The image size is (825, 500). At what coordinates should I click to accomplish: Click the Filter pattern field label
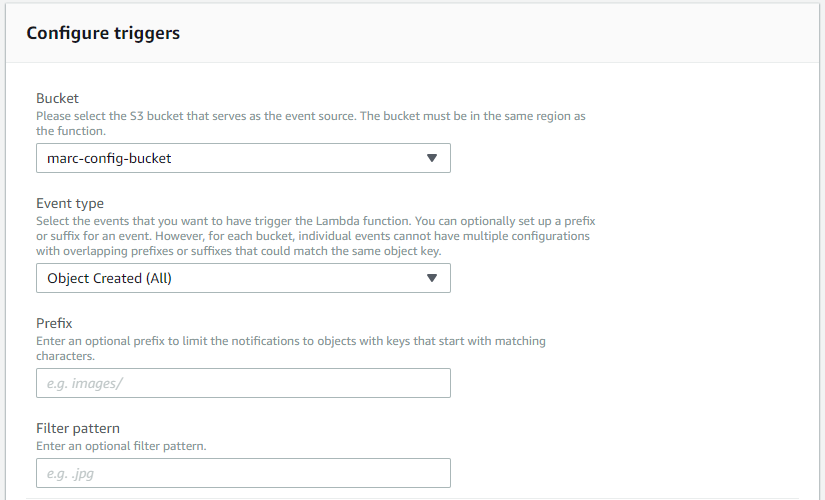[78, 428]
